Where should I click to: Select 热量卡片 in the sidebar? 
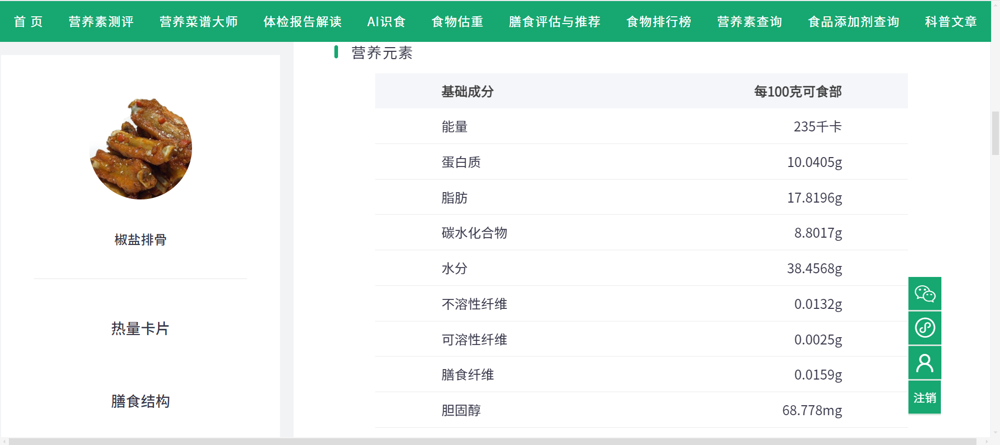point(140,328)
